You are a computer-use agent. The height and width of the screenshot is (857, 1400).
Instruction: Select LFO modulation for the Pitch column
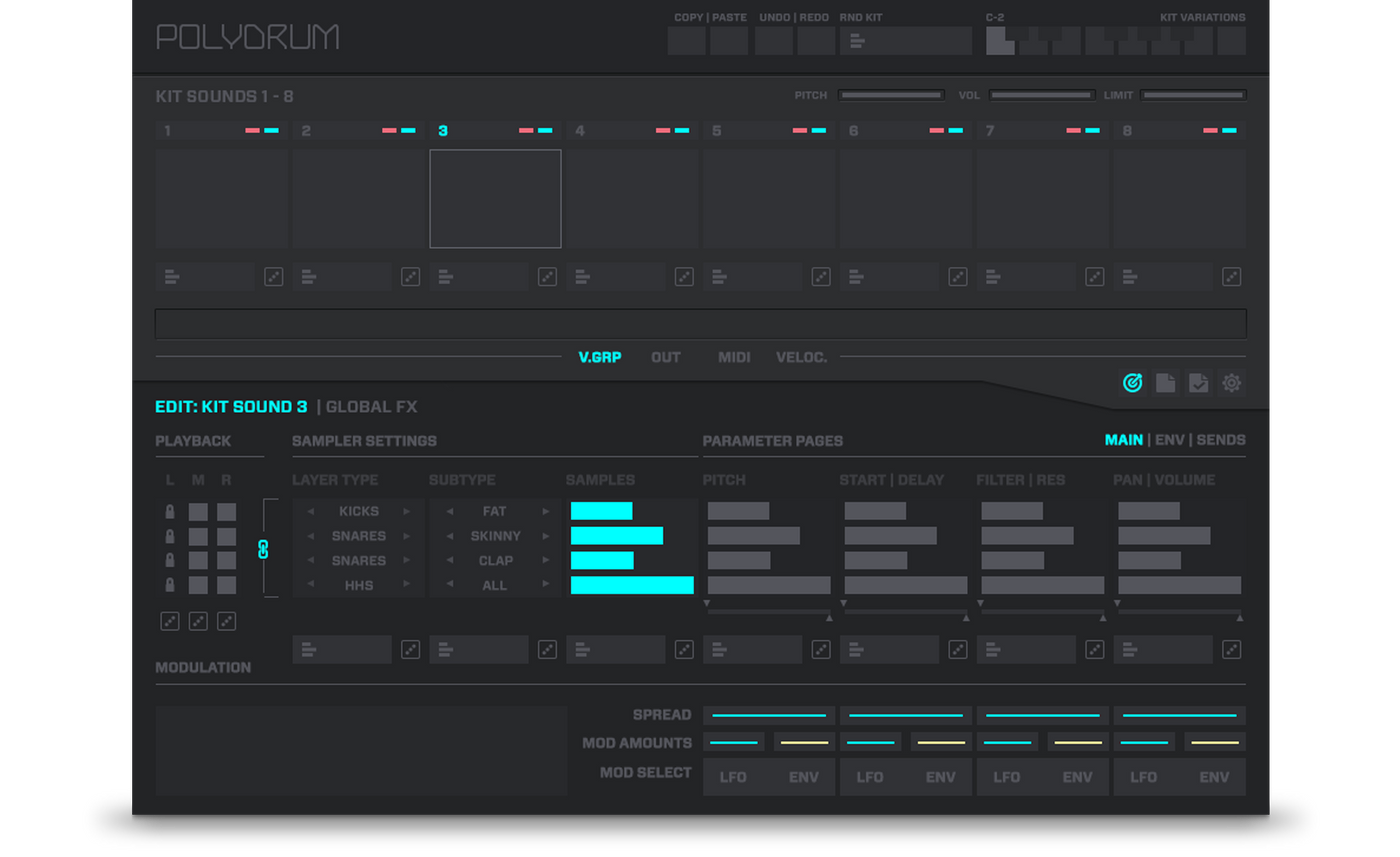coord(733,777)
